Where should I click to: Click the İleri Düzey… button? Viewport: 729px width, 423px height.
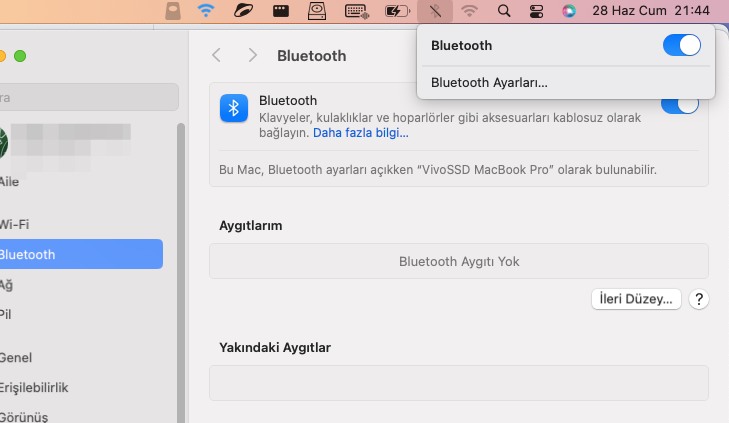(636, 299)
